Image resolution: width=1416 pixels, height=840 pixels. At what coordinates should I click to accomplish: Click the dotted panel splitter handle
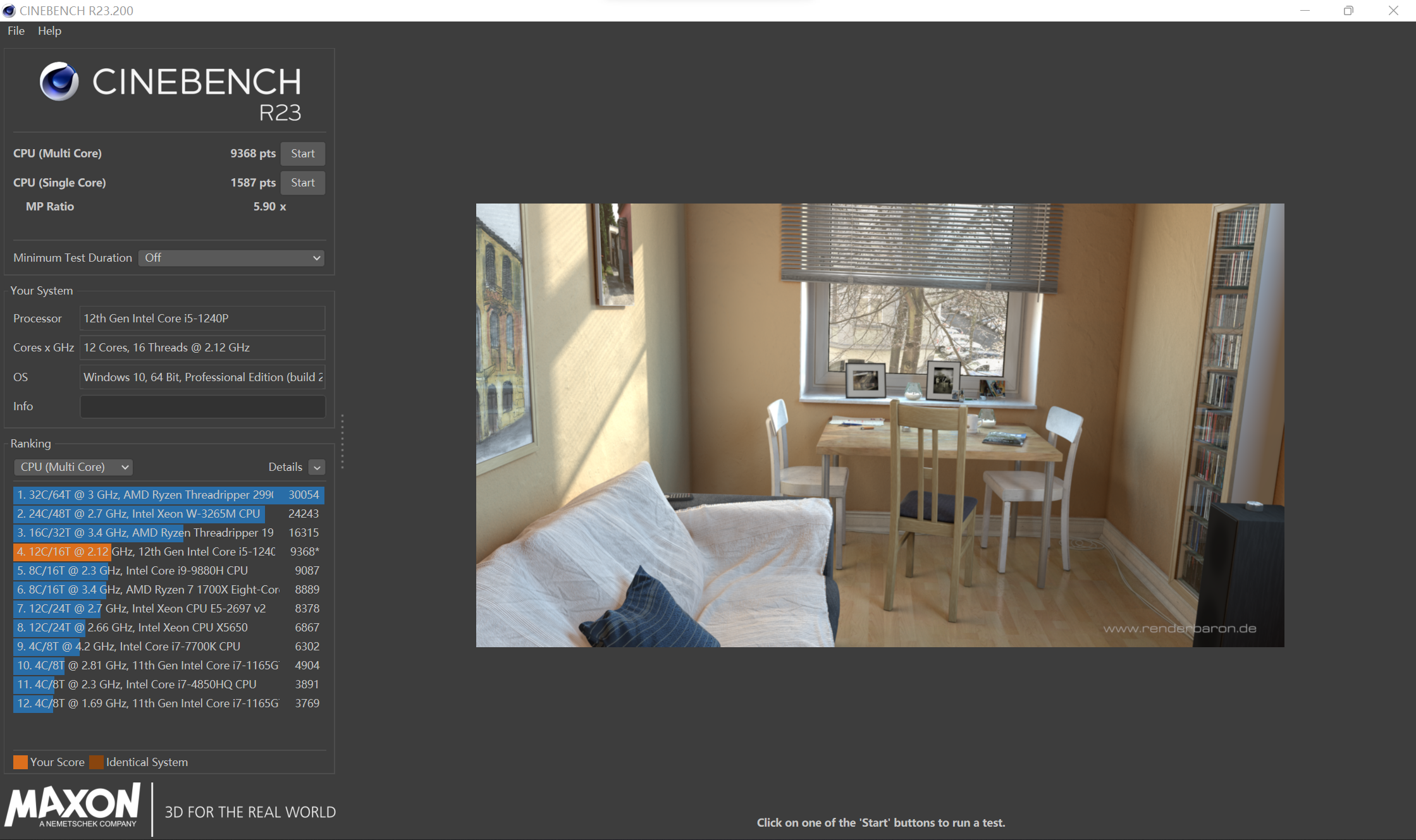[x=342, y=441]
